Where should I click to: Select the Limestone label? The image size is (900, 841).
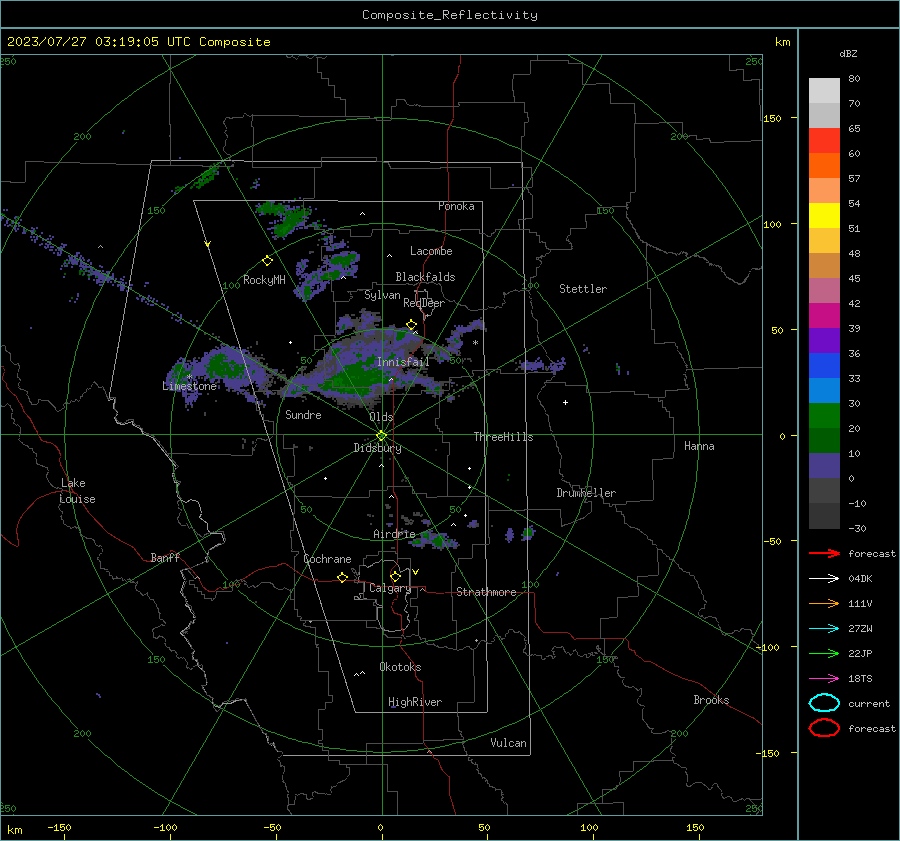tap(189, 386)
